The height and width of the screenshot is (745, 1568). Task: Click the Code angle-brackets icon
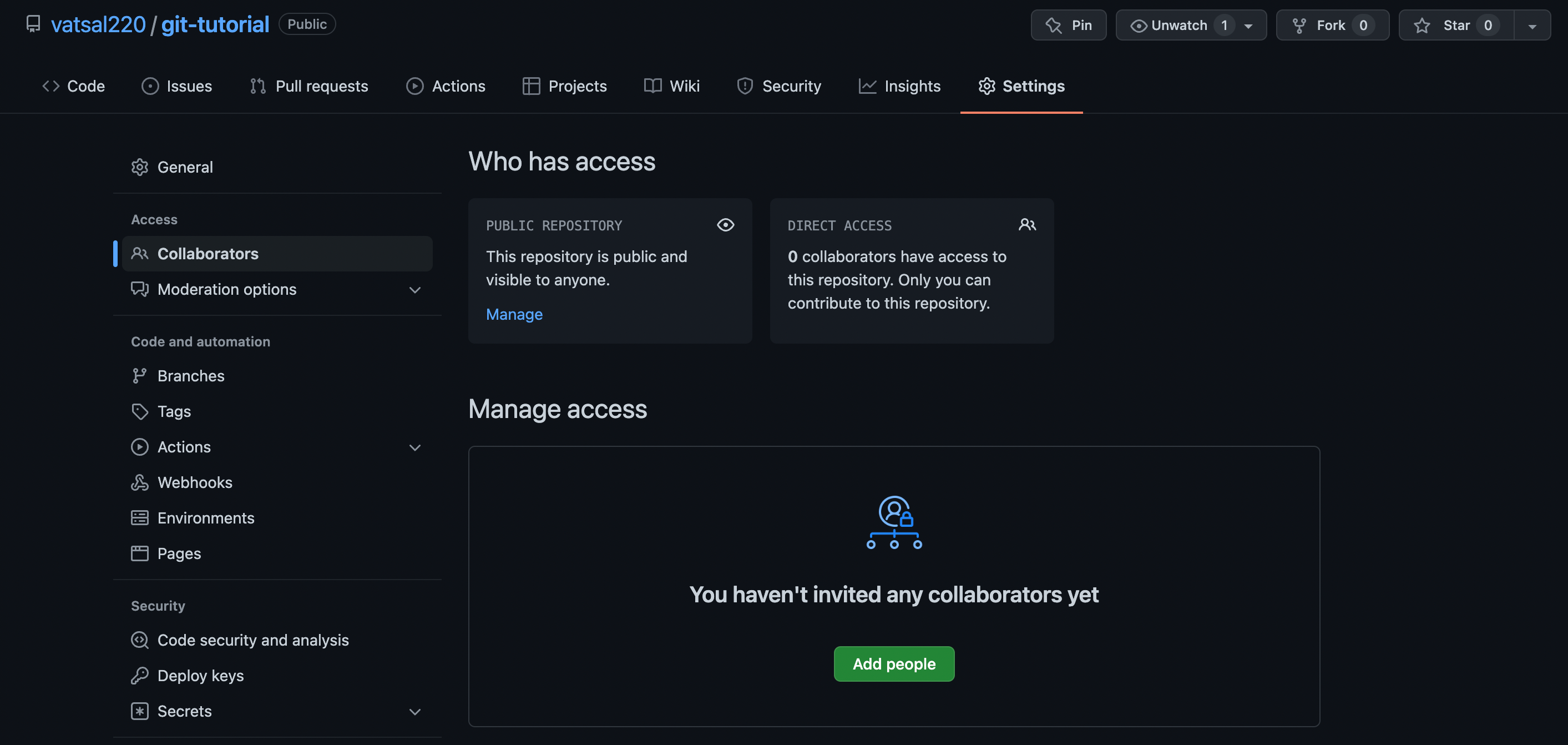pyautogui.click(x=51, y=86)
